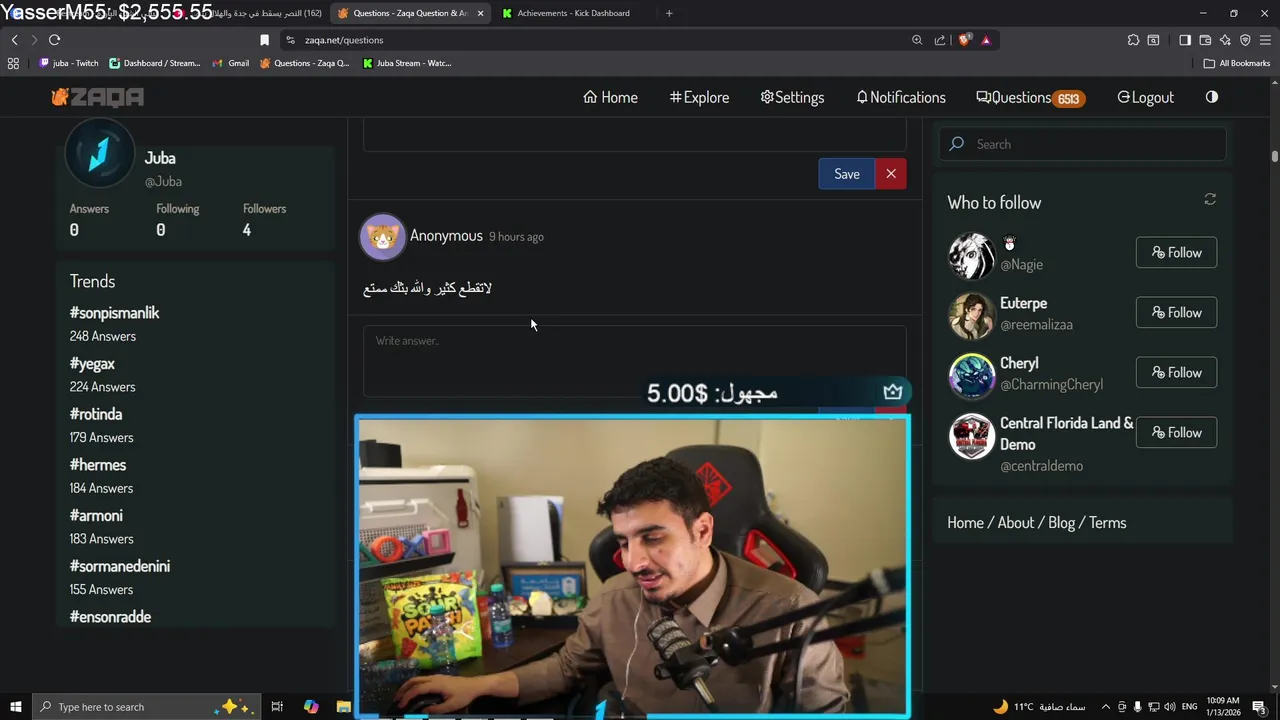Open the #rotinda trend
Viewport: 1280px width, 720px height.
point(96,414)
